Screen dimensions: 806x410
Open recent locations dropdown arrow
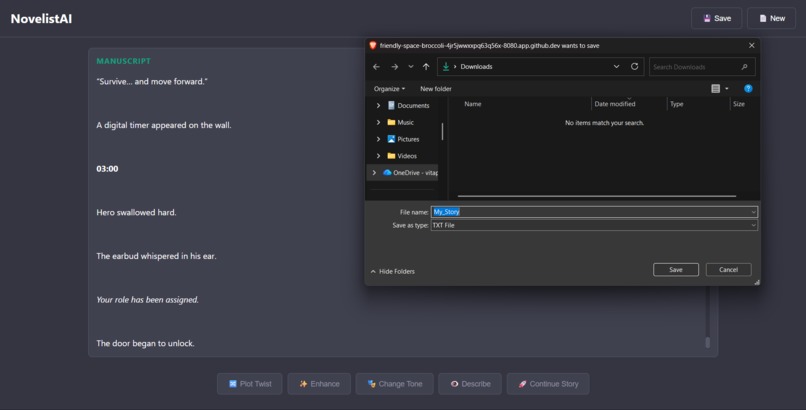[x=411, y=67]
